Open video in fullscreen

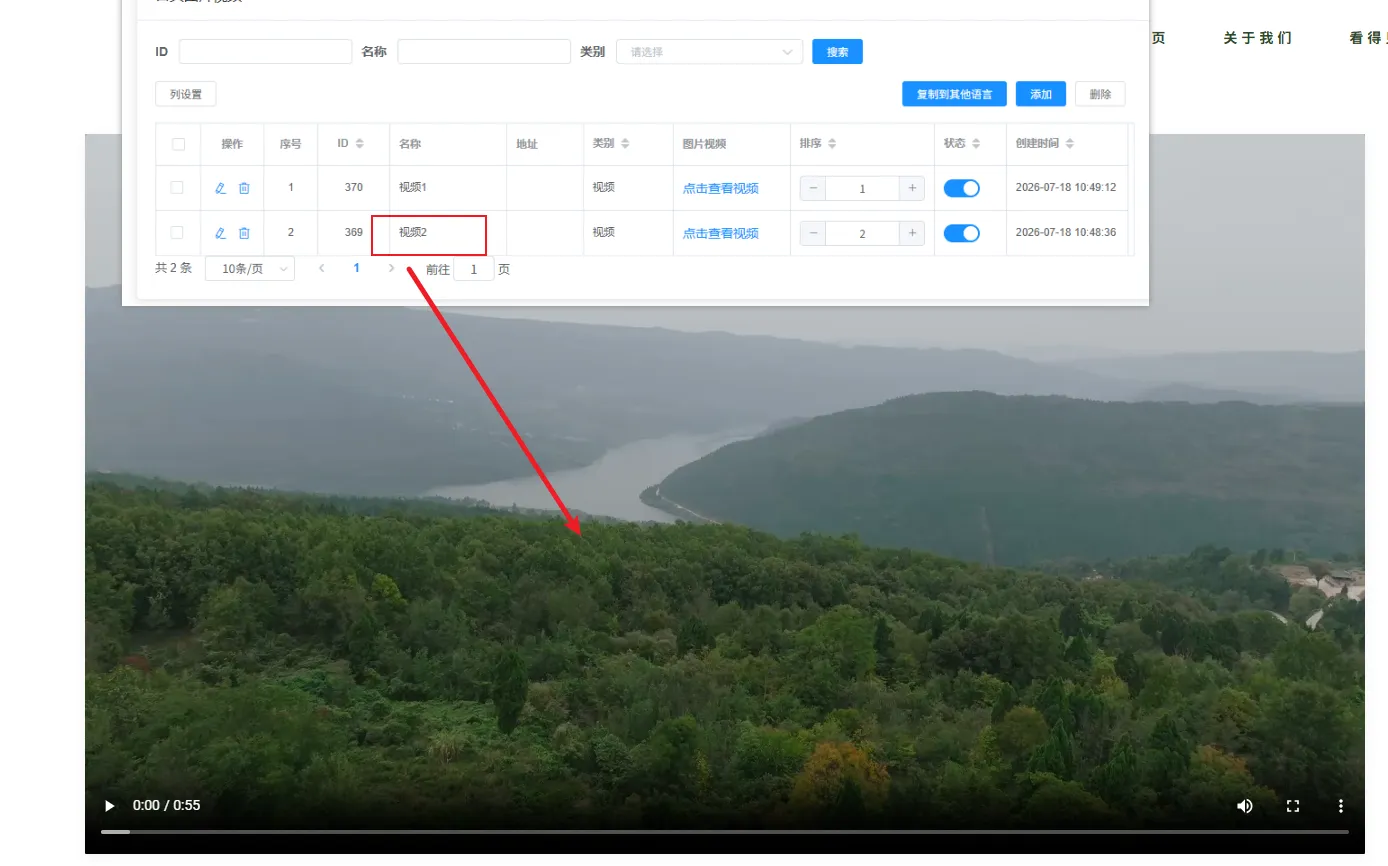tap(1293, 805)
